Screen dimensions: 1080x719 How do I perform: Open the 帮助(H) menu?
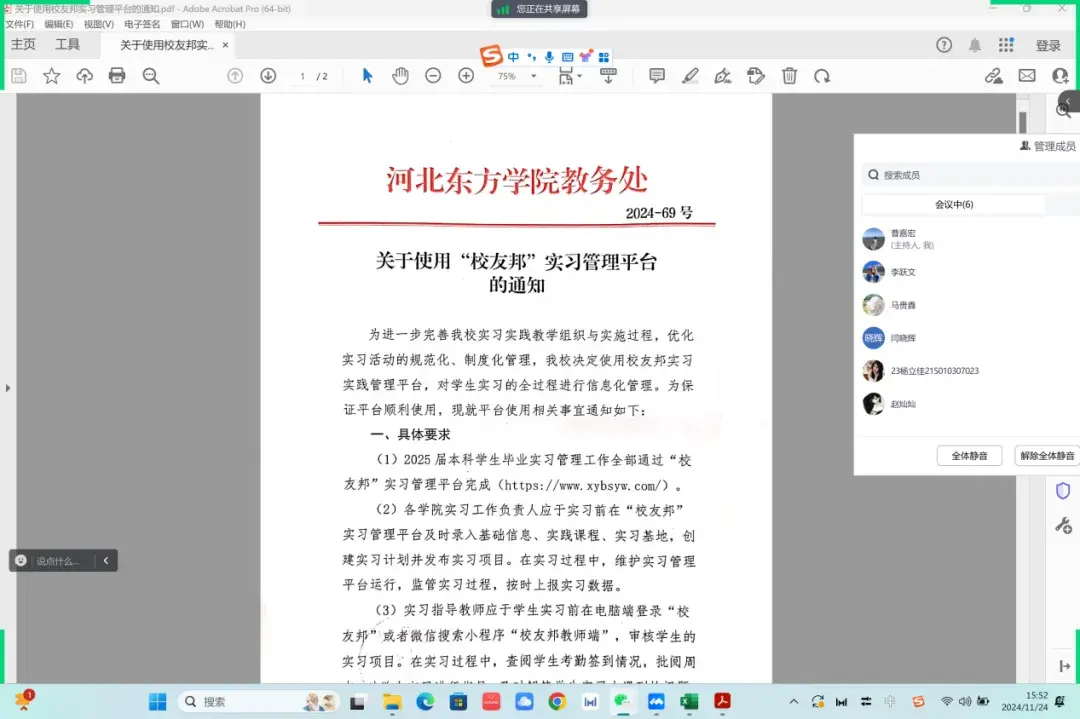(x=229, y=24)
